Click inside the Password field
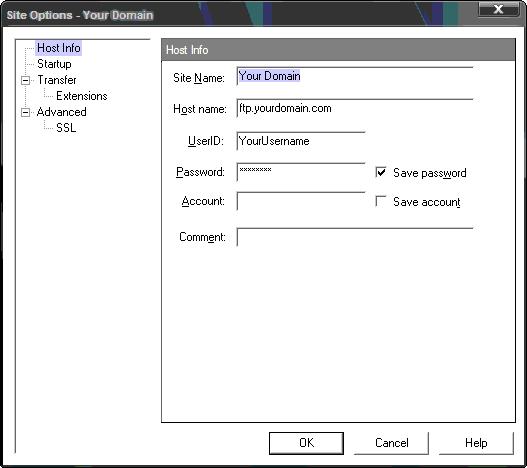Viewport: 527px width, 468px height. [301, 172]
